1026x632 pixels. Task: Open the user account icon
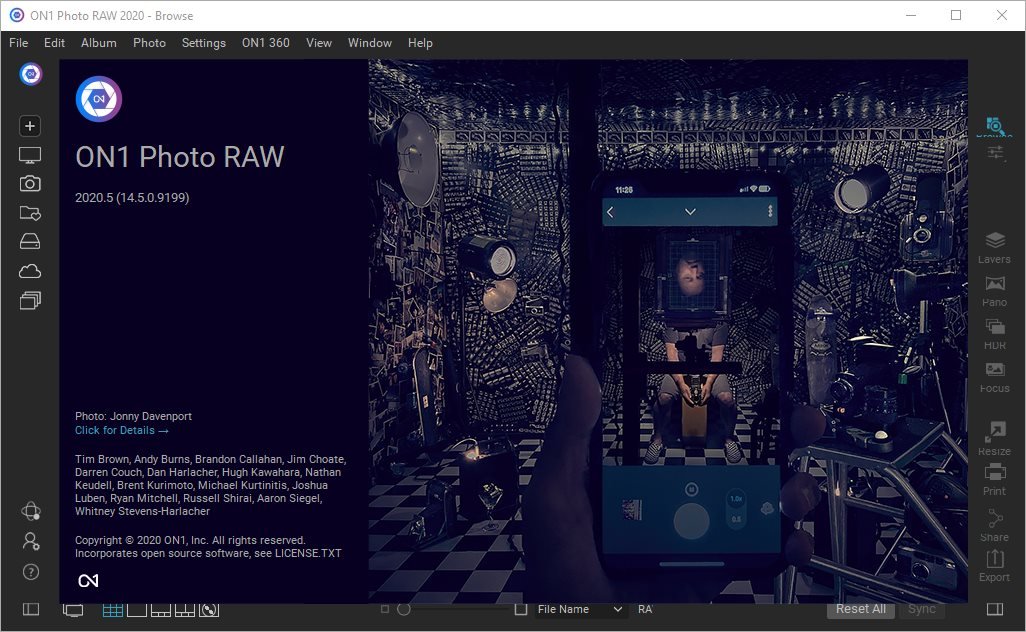click(31, 541)
